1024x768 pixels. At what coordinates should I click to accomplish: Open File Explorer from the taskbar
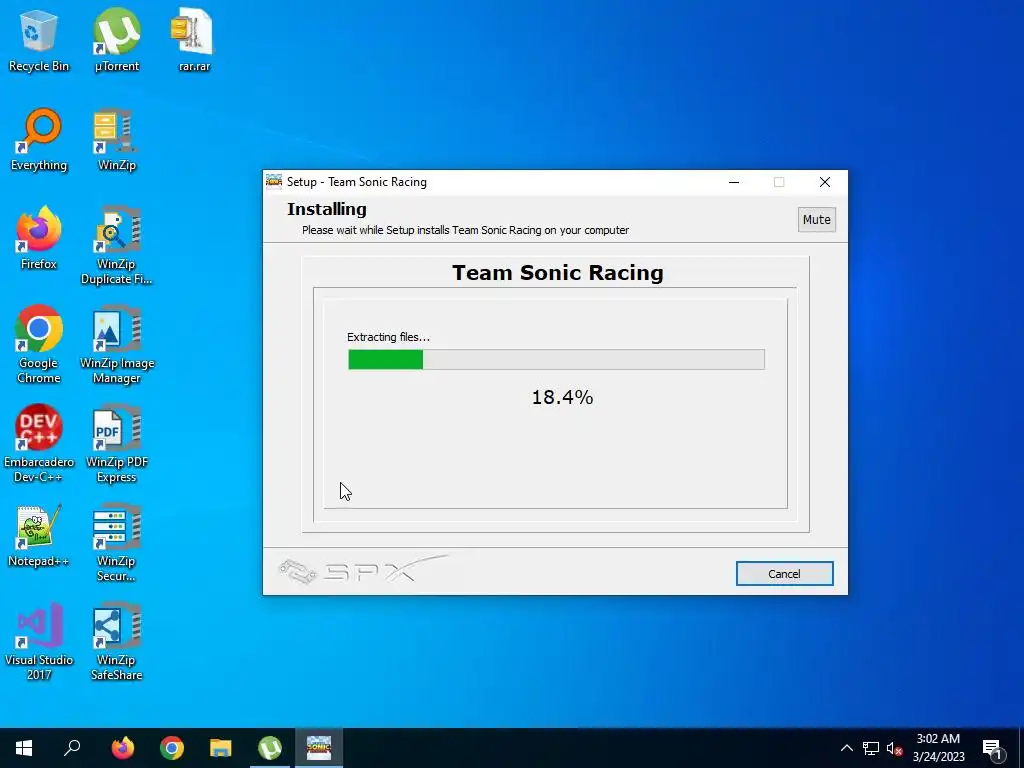point(221,748)
